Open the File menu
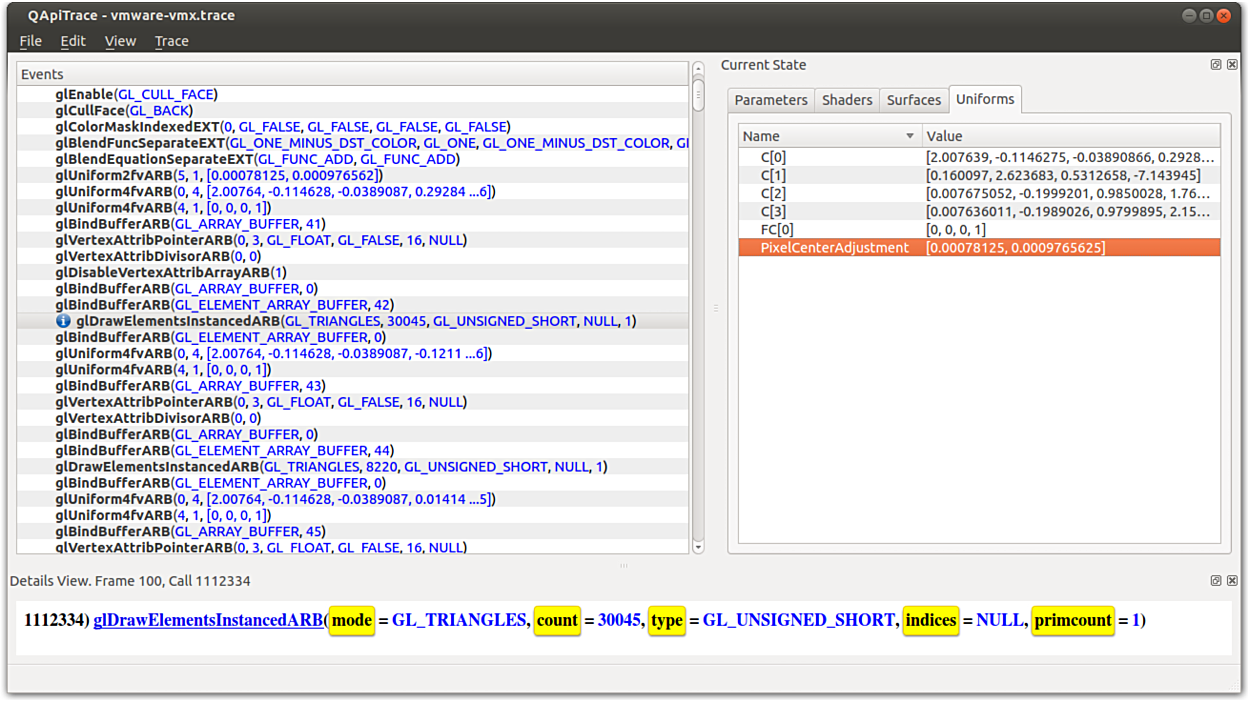This screenshot has width=1248, height=702. pyautogui.click(x=31, y=41)
